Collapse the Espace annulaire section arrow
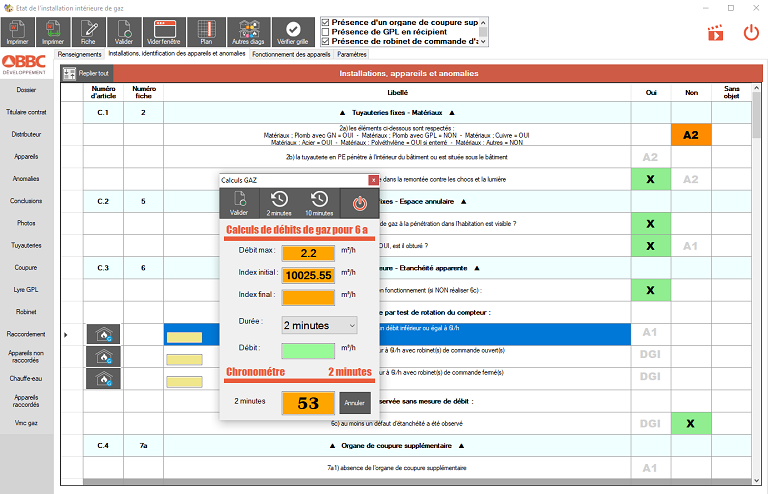Image resolution: width=768 pixels, height=494 pixels. click(463, 202)
